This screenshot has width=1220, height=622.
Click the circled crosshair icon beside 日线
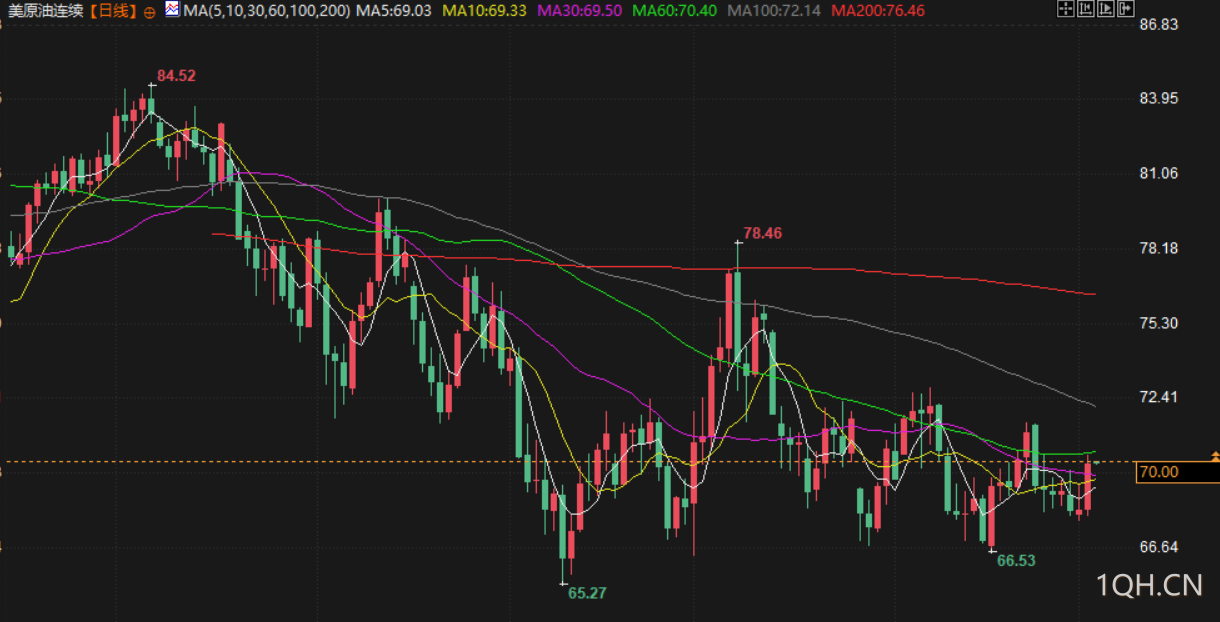149,11
